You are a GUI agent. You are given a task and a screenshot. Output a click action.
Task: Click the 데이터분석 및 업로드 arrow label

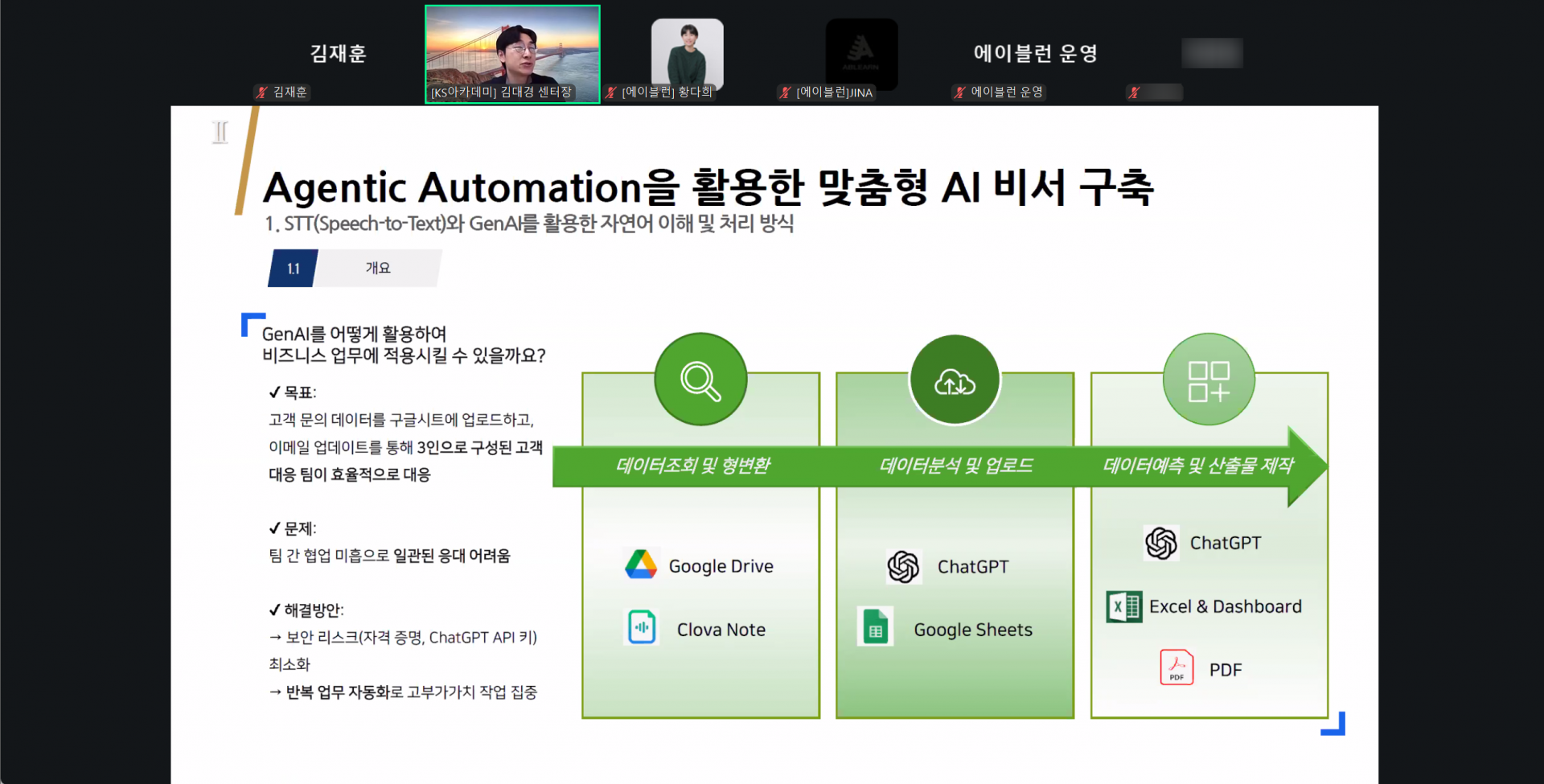click(956, 466)
